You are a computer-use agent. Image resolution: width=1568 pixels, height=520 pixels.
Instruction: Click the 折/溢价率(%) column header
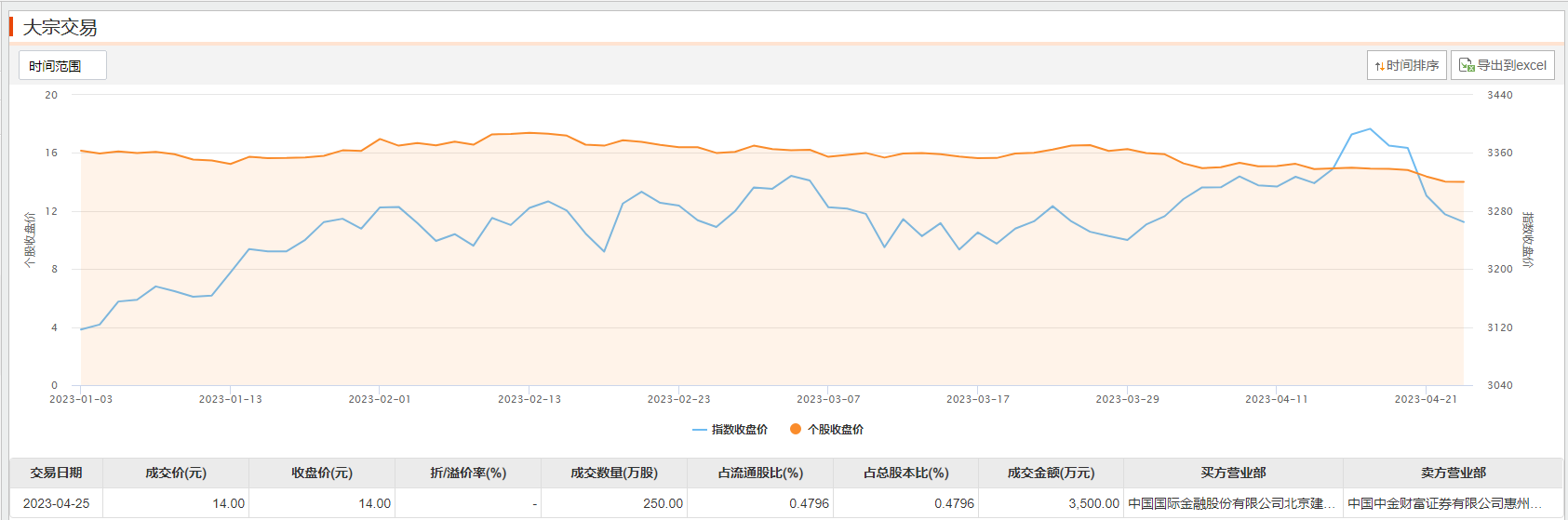(x=468, y=473)
